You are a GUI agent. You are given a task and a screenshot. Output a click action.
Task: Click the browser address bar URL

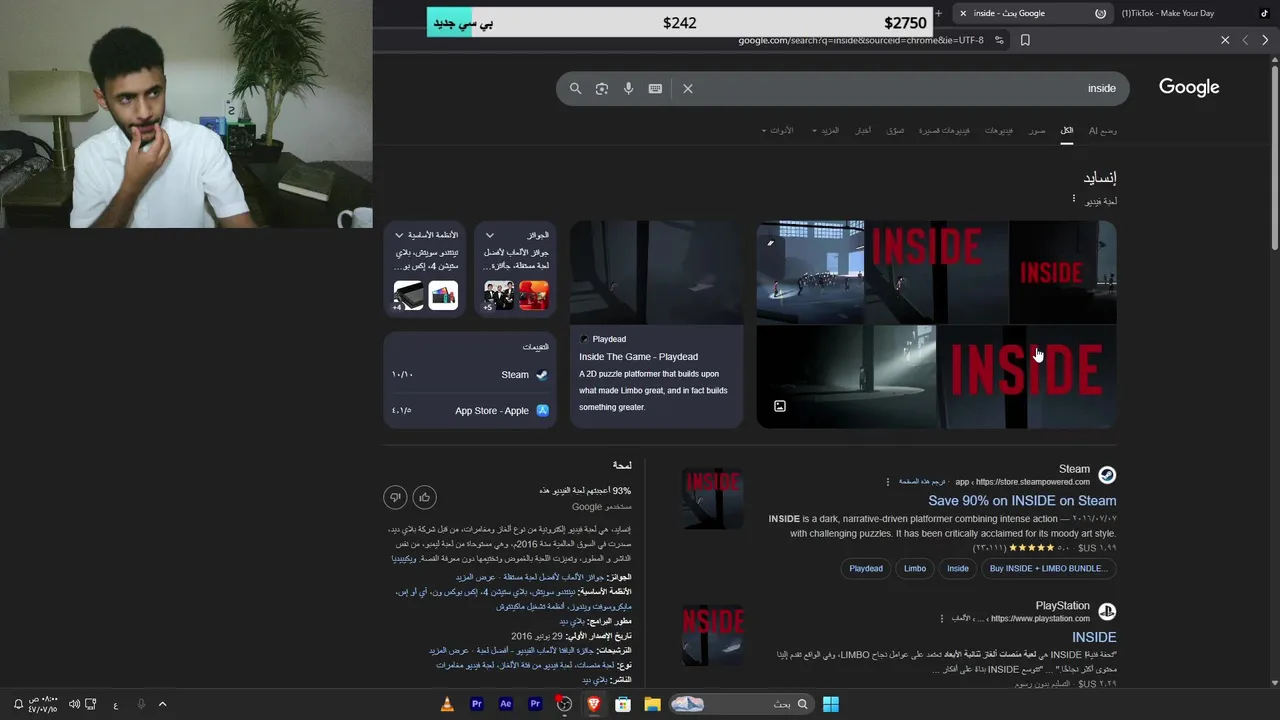coord(861,40)
